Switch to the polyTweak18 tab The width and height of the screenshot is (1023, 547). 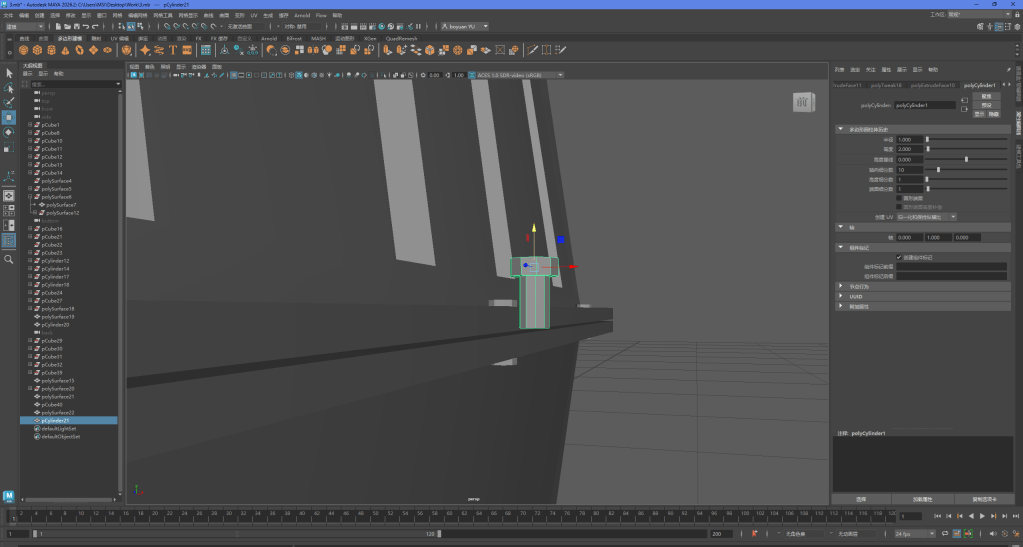pyautogui.click(x=885, y=85)
